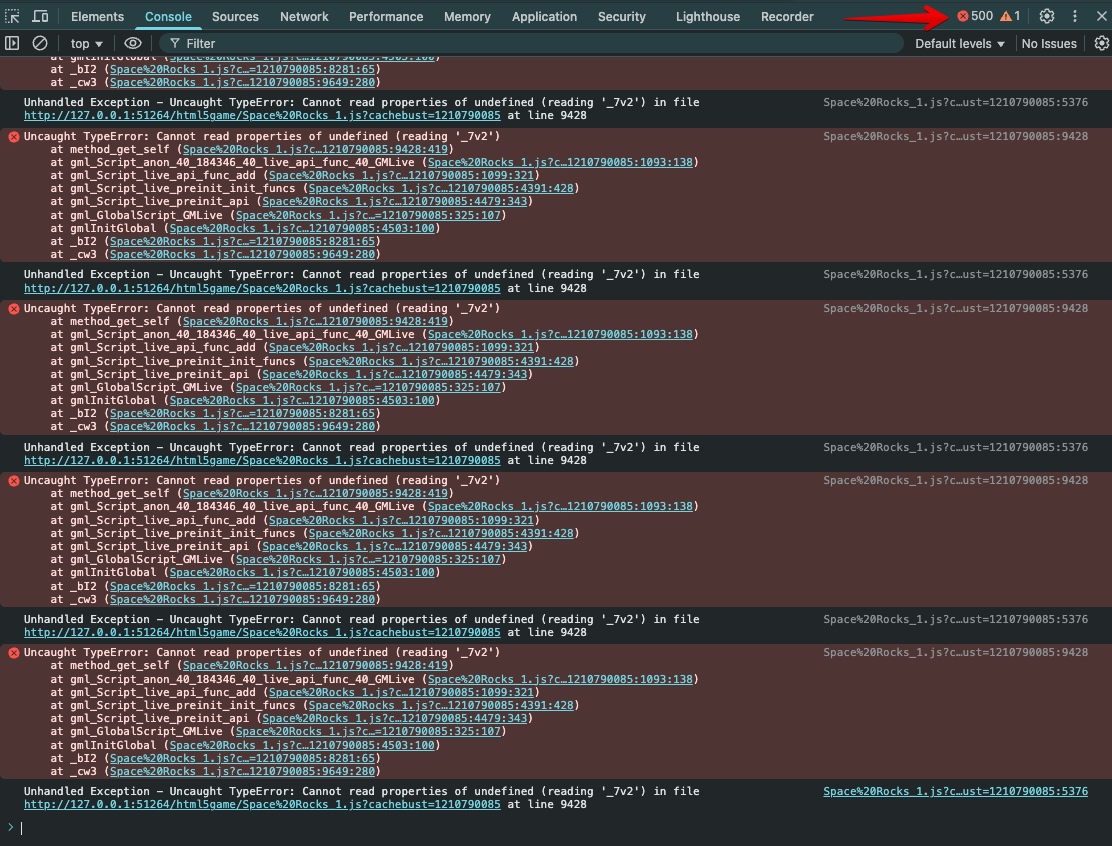
Task: Click the No Issues button
Action: (x=1049, y=43)
